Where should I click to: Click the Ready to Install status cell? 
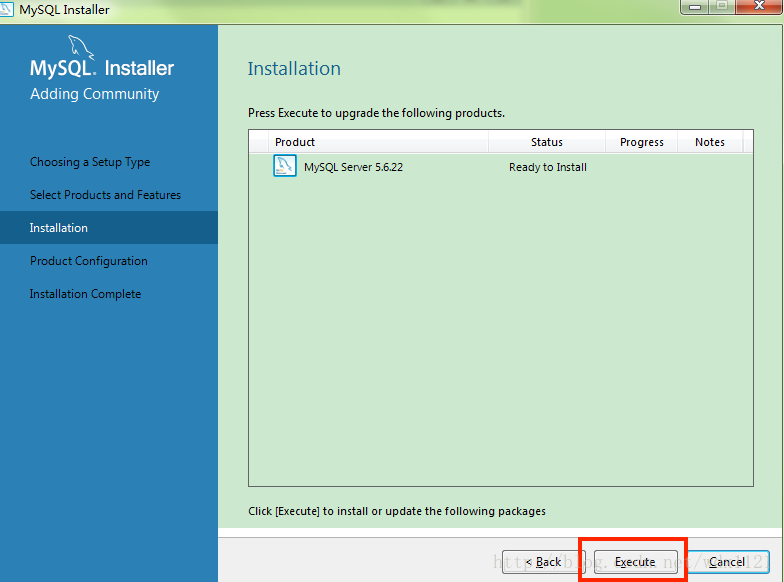pos(548,167)
